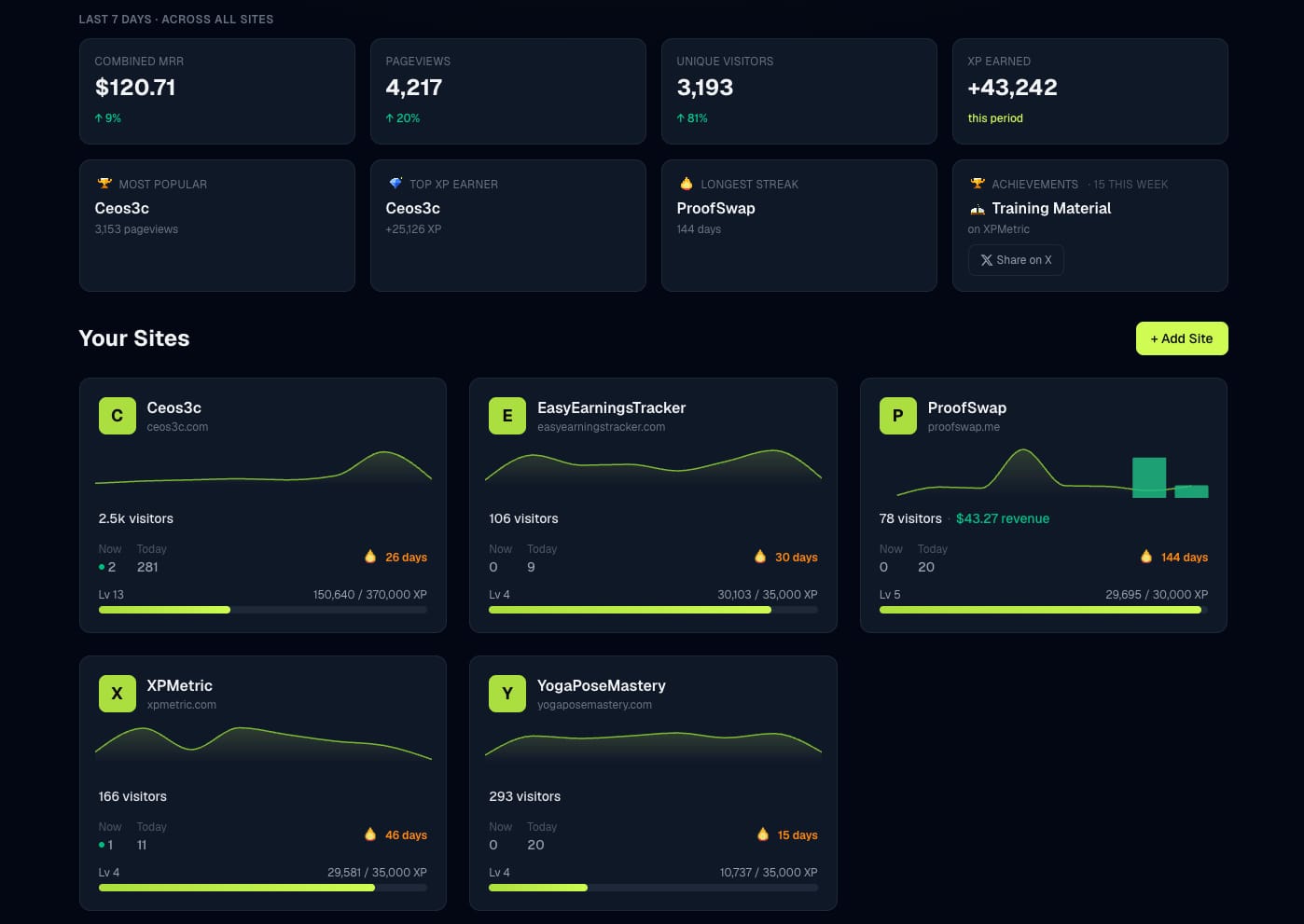Click the Ceos3c site avatar icon
The image size is (1304, 924).
tap(118, 416)
